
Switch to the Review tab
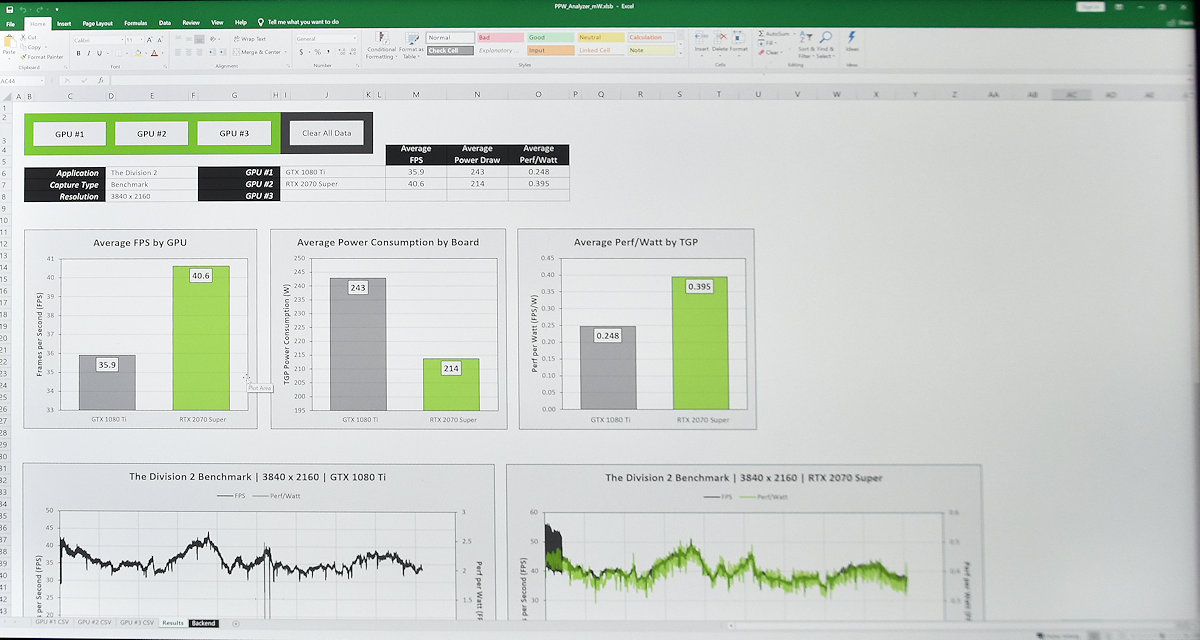pos(190,21)
